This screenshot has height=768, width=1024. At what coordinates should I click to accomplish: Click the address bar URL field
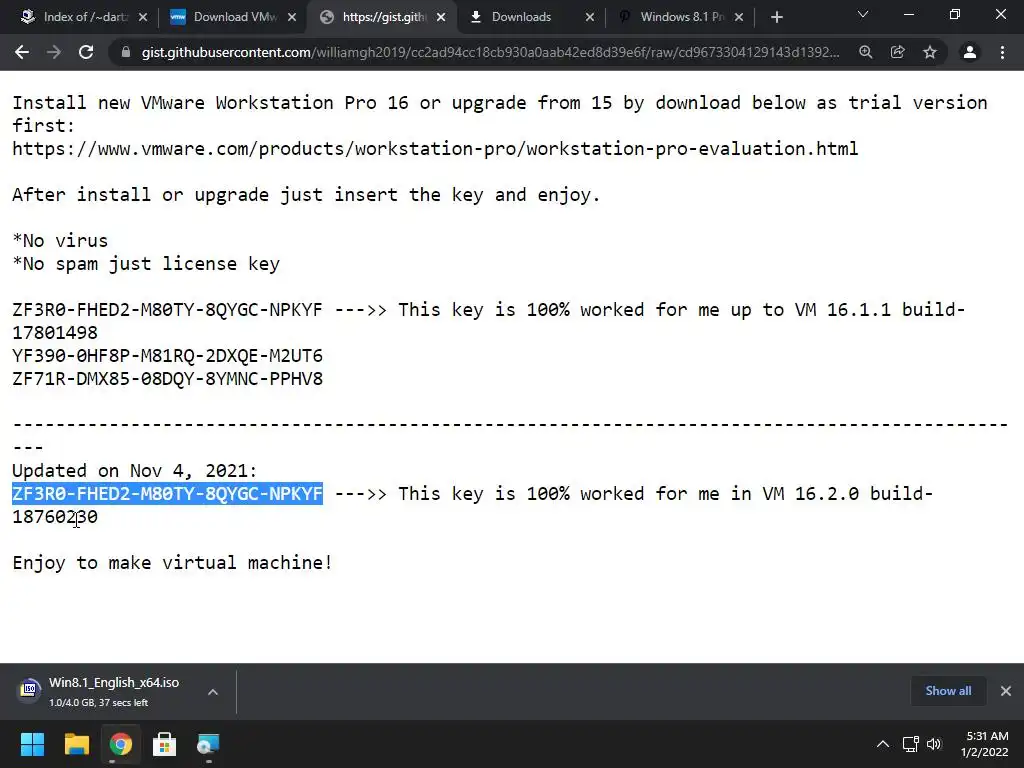[490, 52]
